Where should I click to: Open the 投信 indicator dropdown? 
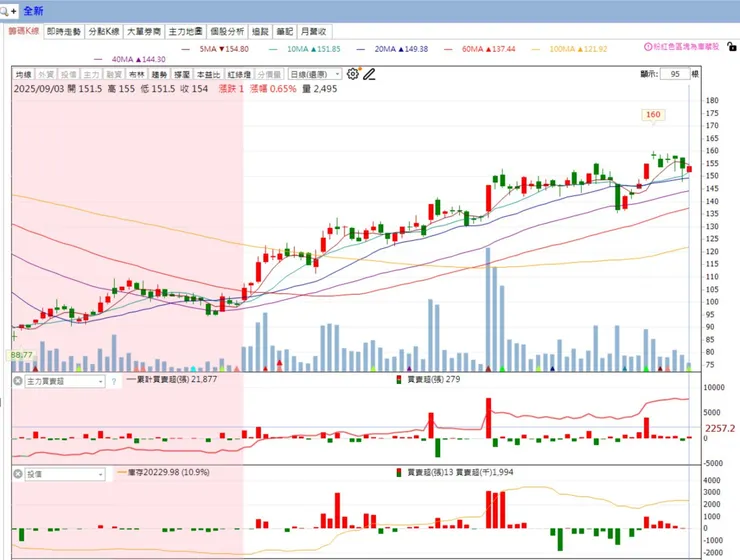point(65,474)
